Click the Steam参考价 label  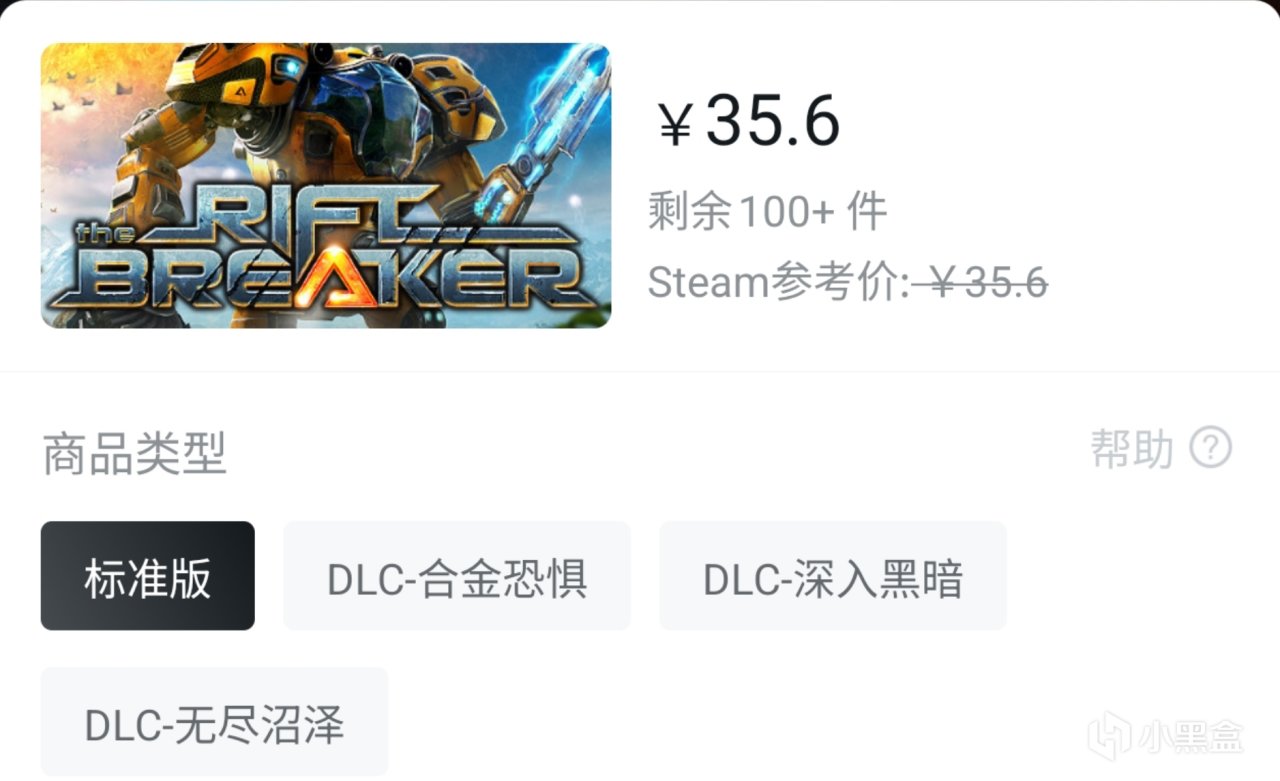pyautogui.click(x=779, y=284)
